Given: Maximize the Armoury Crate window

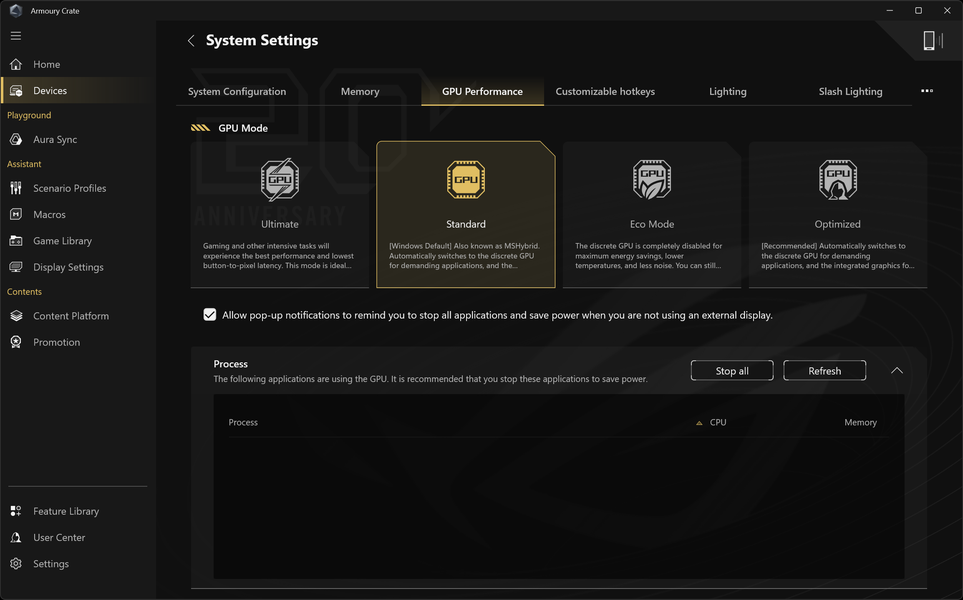Looking at the screenshot, I should point(918,10).
